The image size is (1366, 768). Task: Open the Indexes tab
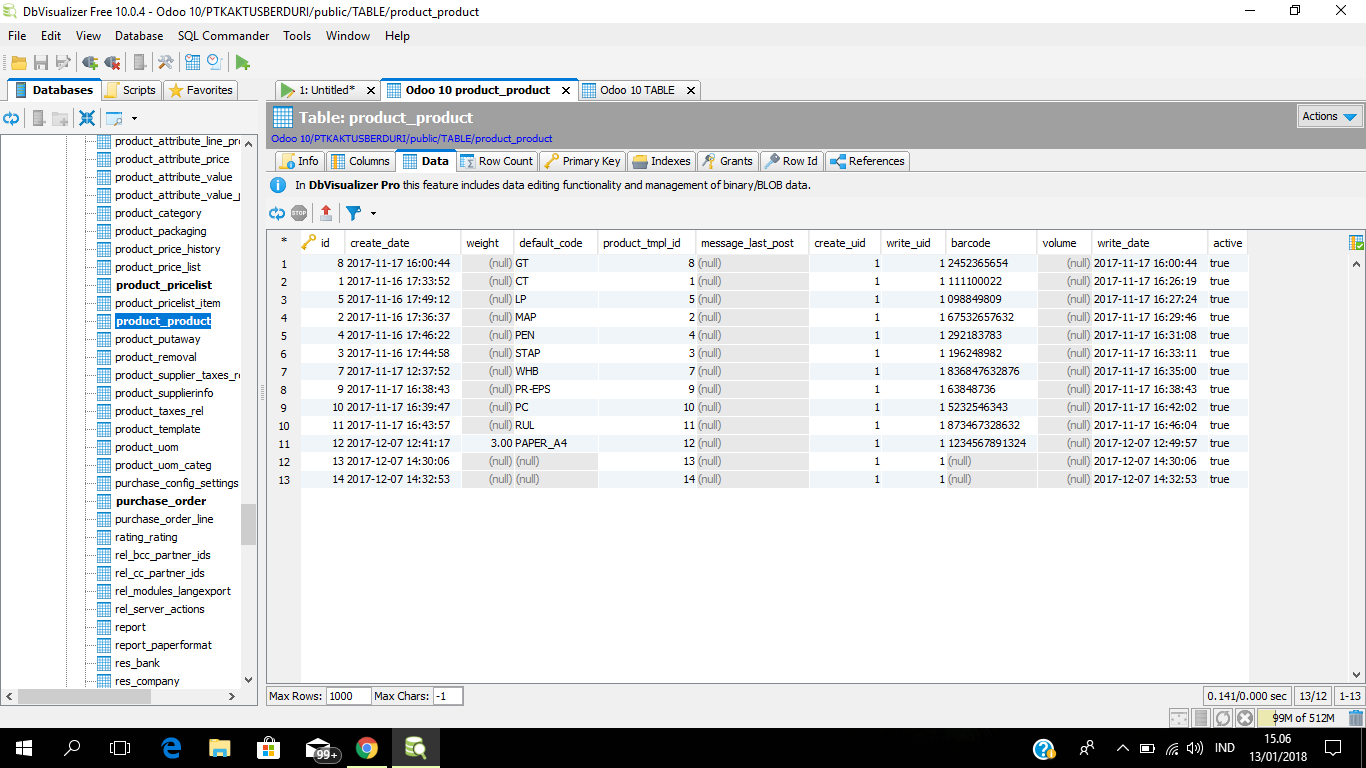point(661,161)
